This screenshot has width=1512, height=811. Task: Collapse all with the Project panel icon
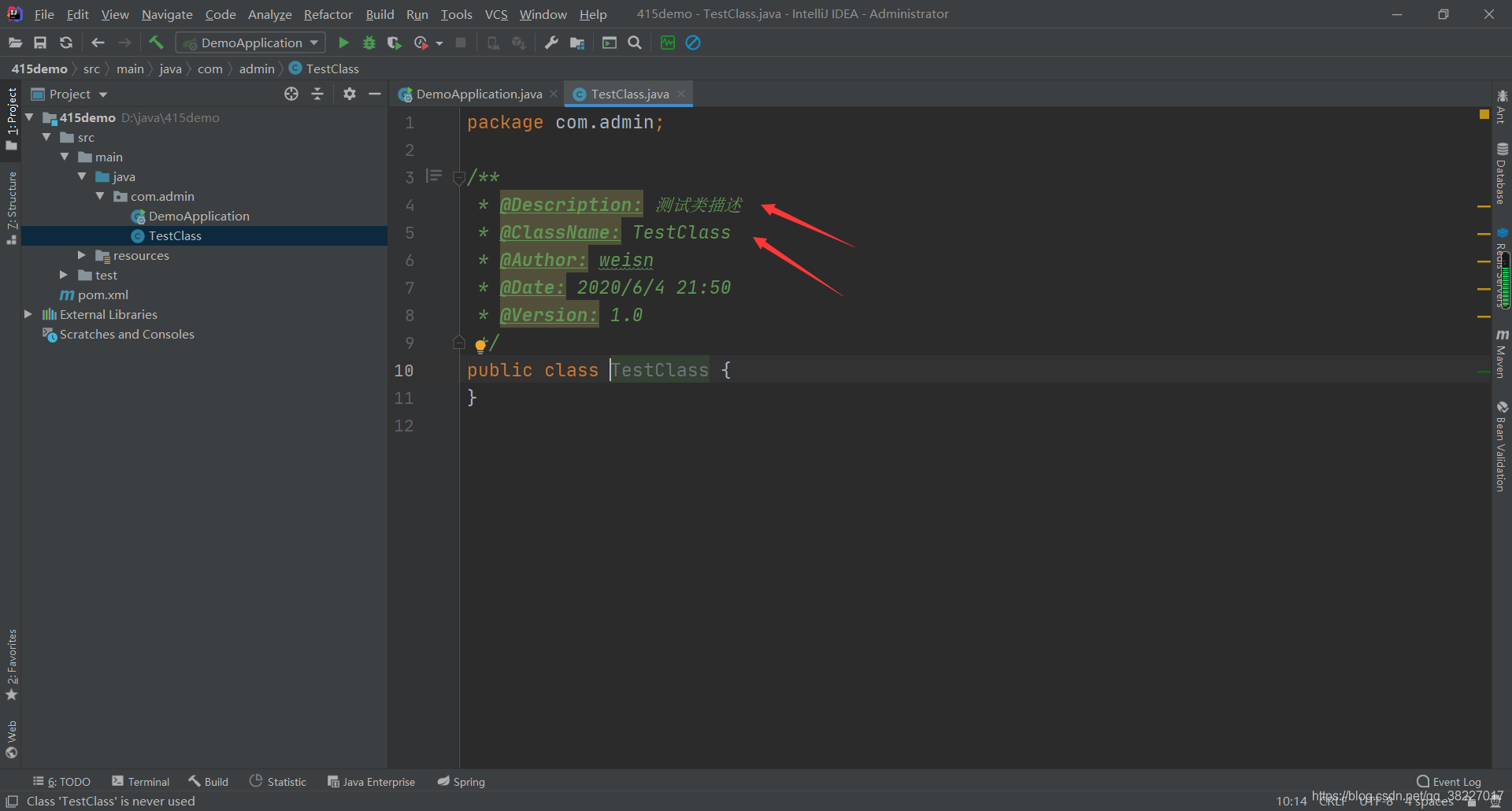coord(317,94)
